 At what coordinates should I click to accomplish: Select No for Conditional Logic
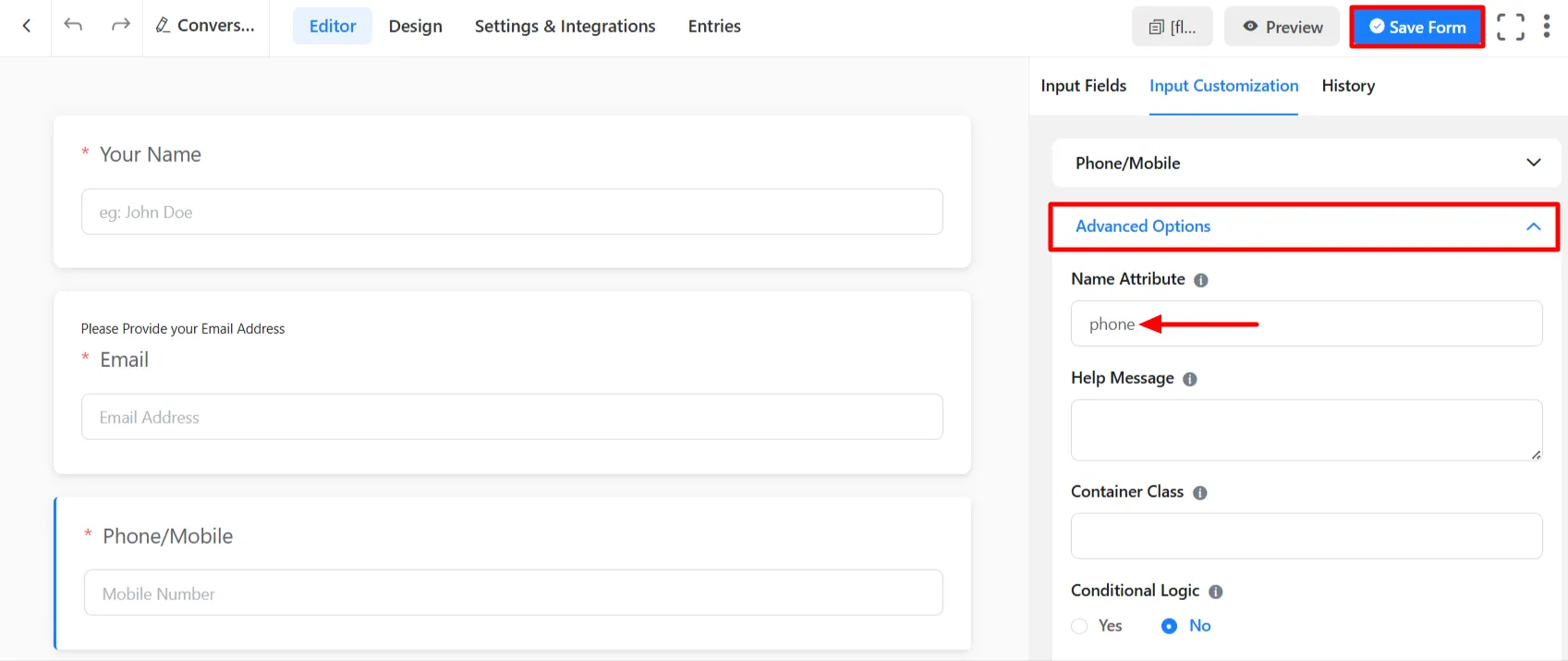(x=1170, y=626)
